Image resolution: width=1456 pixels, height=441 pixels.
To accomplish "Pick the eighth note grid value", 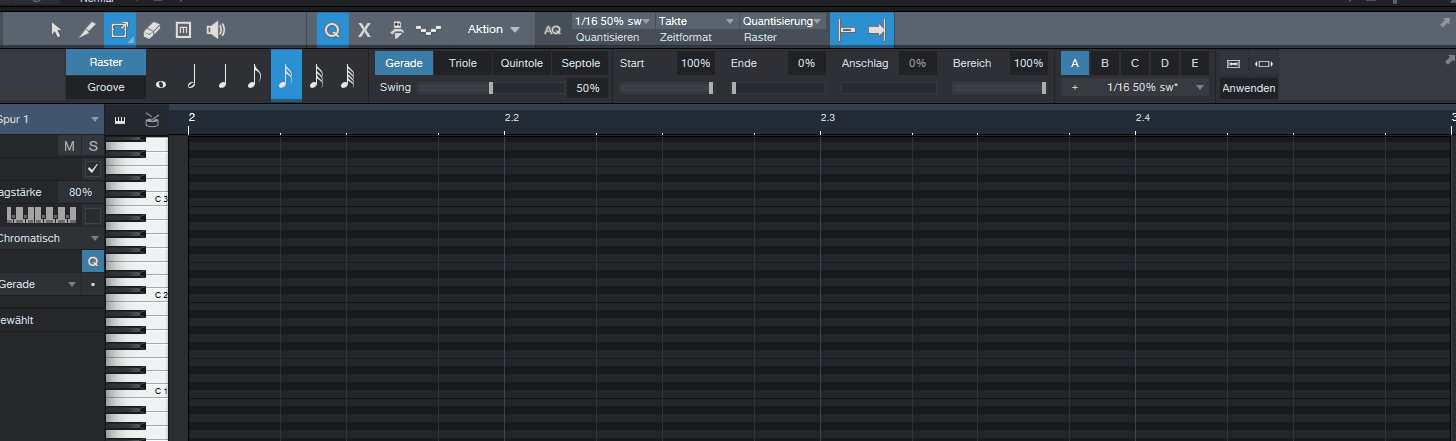I will 254,76.
